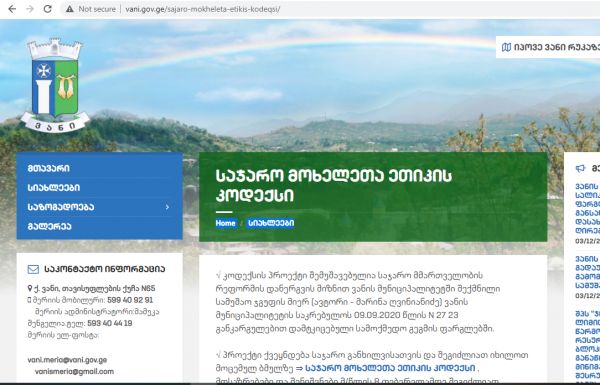Click the location pin icon by the address
Screen dimensions: 600x385
click(x=30, y=288)
